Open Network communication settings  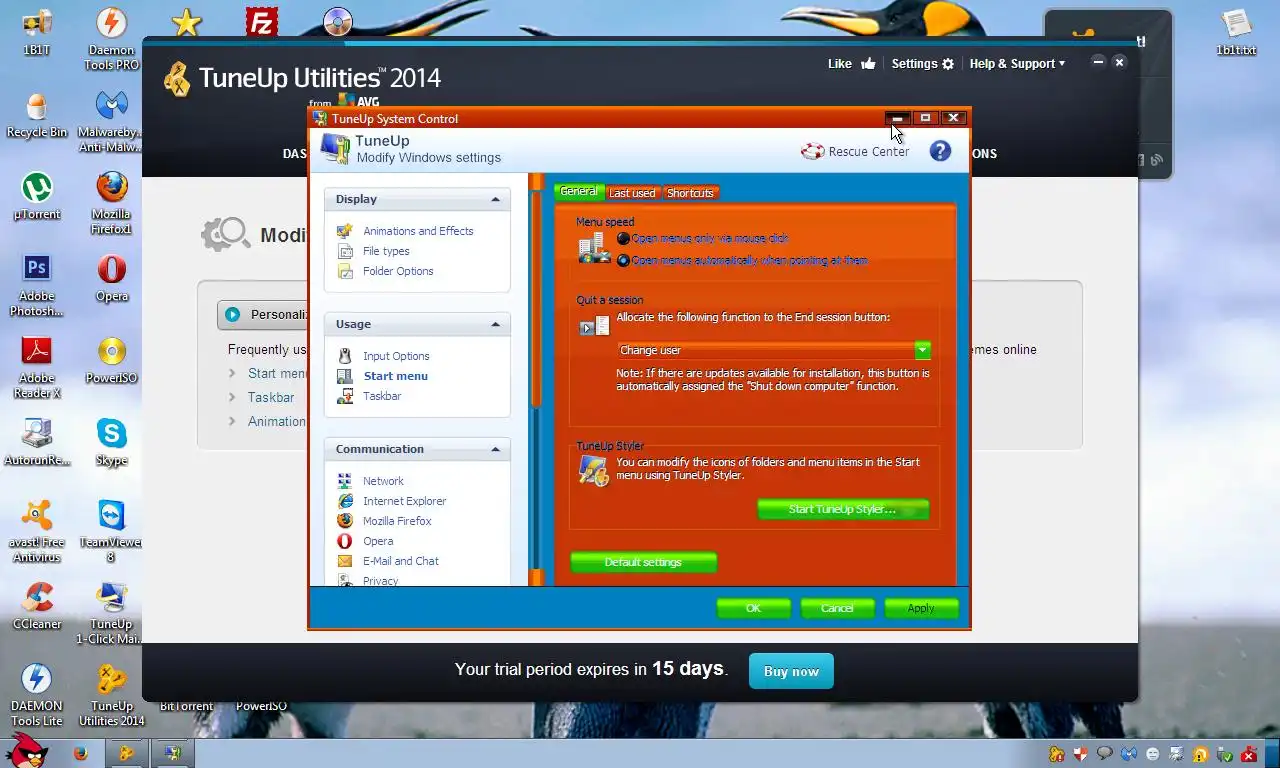383,481
